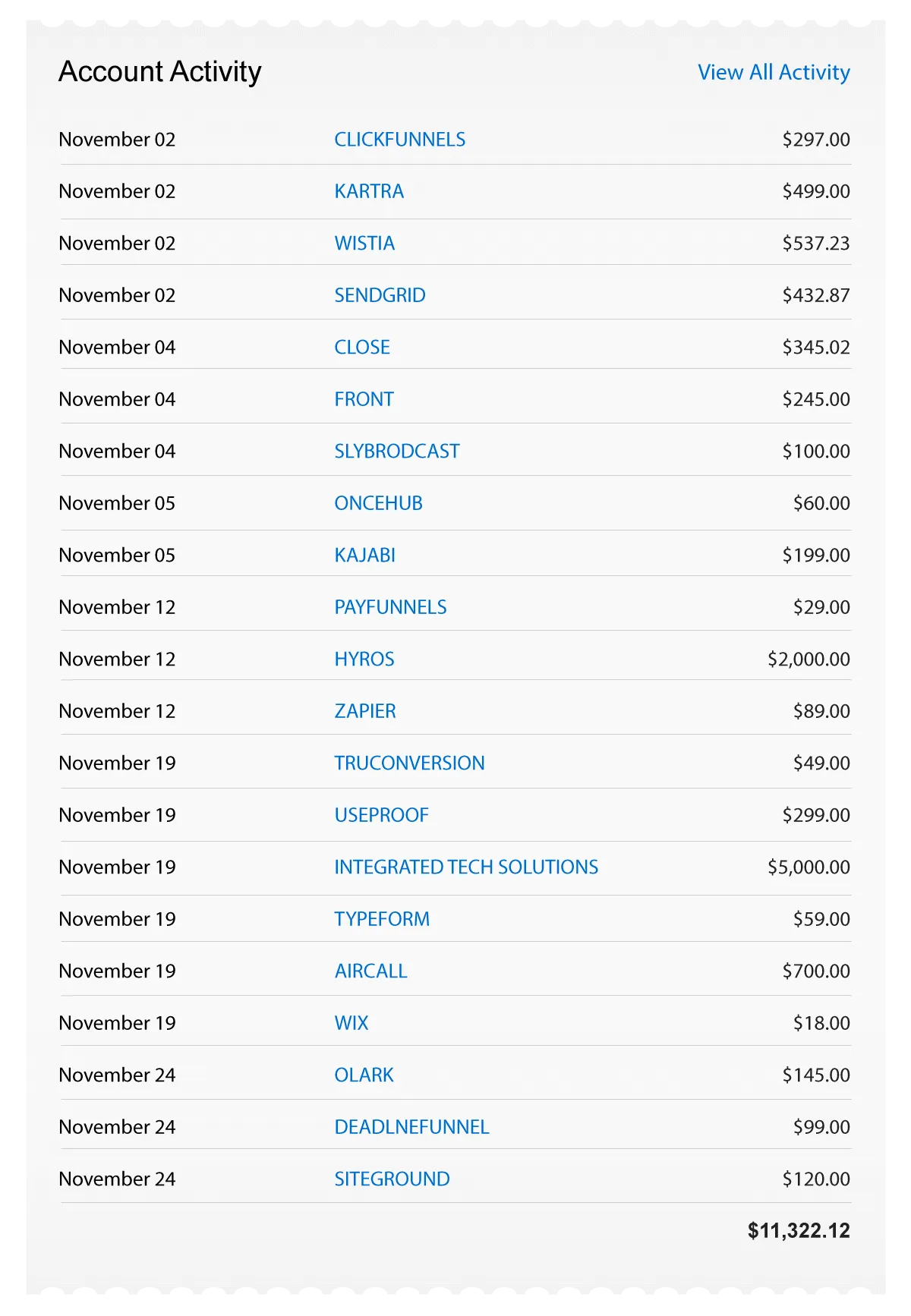This screenshot has width=911, height=1316.
Task: Open the SLYBRODCAST transaction
Action: point(397,452)
